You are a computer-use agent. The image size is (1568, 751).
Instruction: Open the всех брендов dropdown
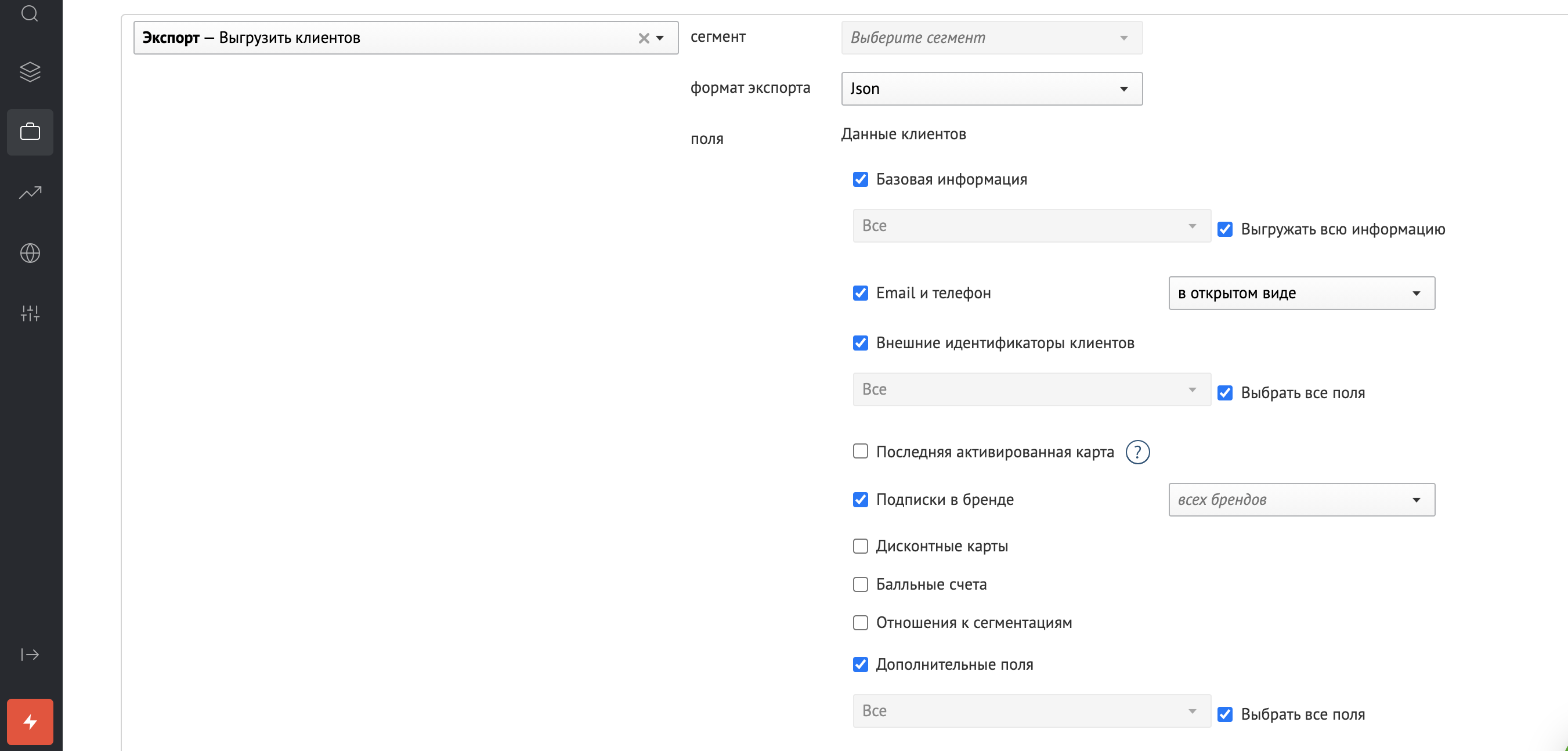pyautogui.click(x=1302, y=500)
